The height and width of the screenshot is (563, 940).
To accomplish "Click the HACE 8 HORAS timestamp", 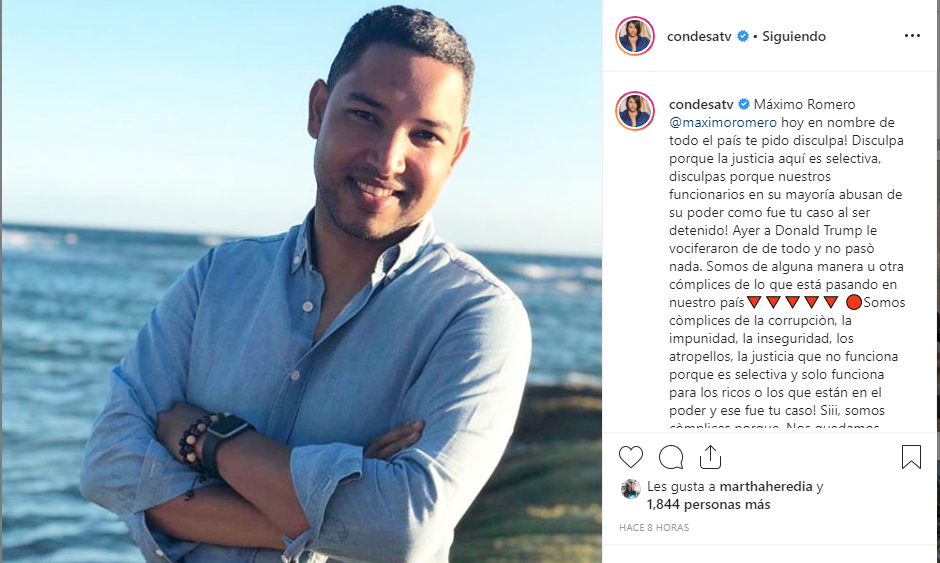I will click(x=654, y=528).
